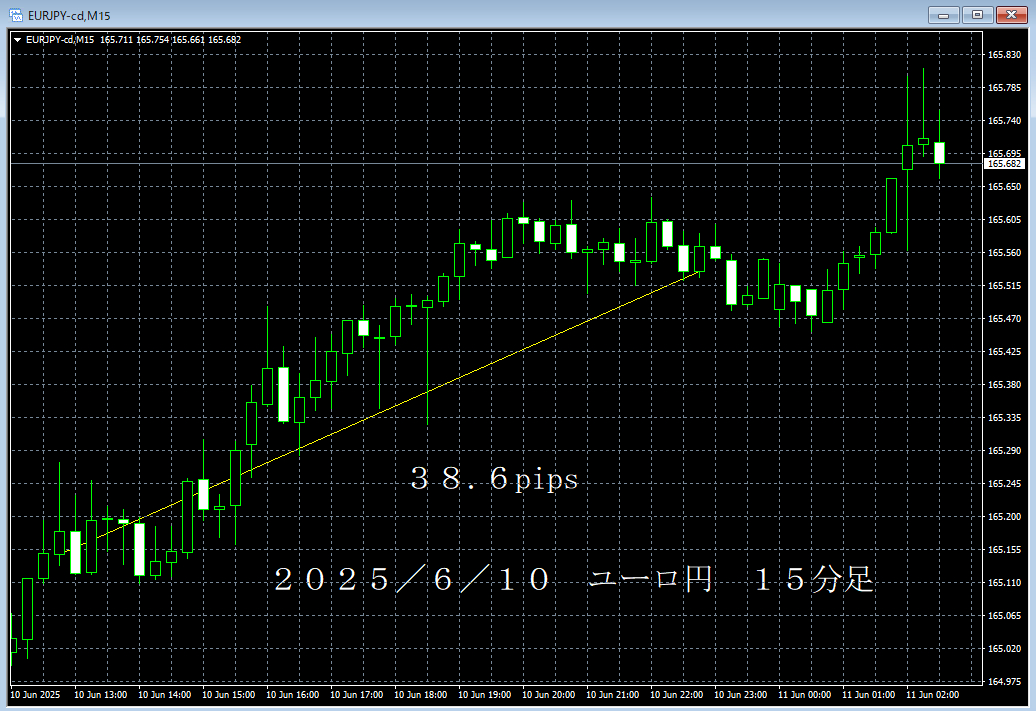Click the 165.740 price scale value
Viewport: 1036px width, 711px height.
click(x=1004, y=121)
